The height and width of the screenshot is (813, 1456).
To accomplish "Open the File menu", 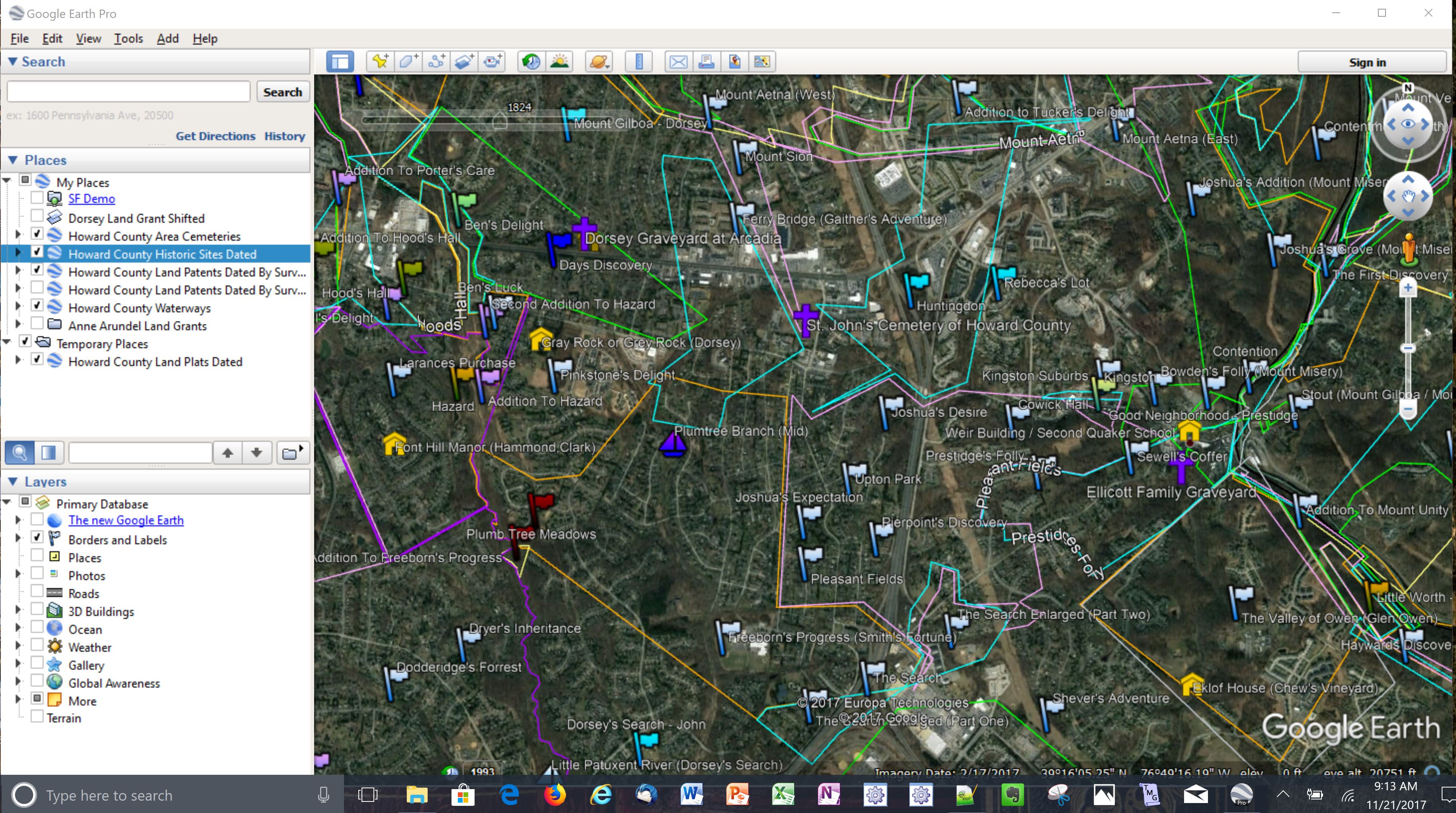I will coord(19,39).
